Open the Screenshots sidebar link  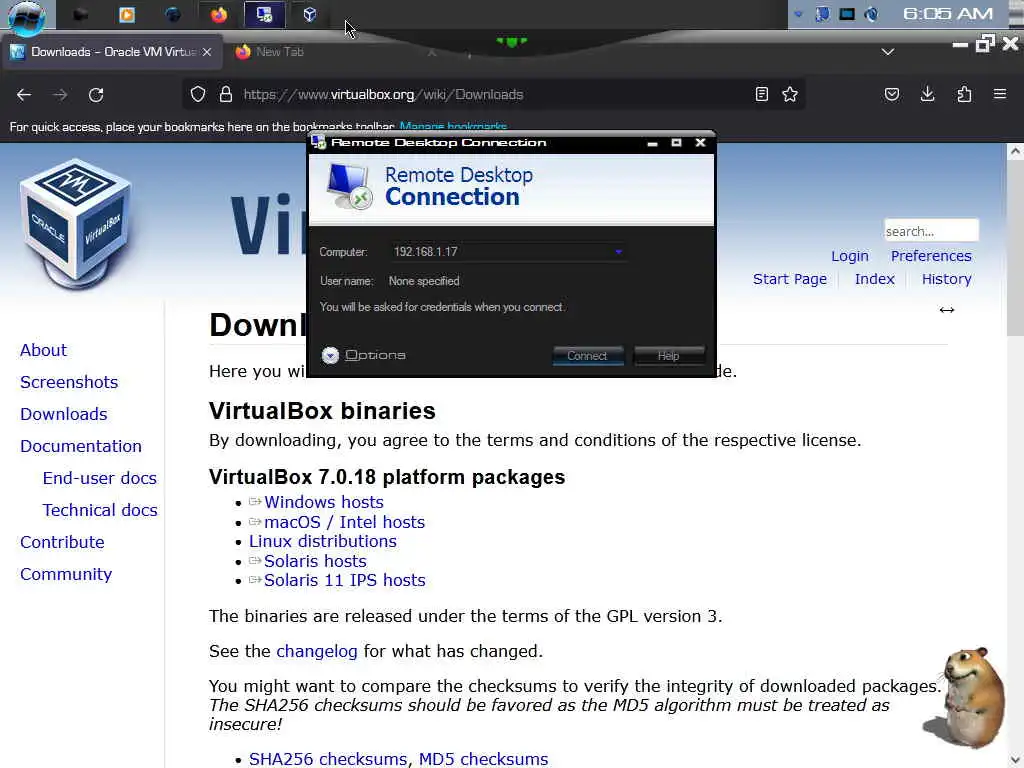tap(69, 382)
